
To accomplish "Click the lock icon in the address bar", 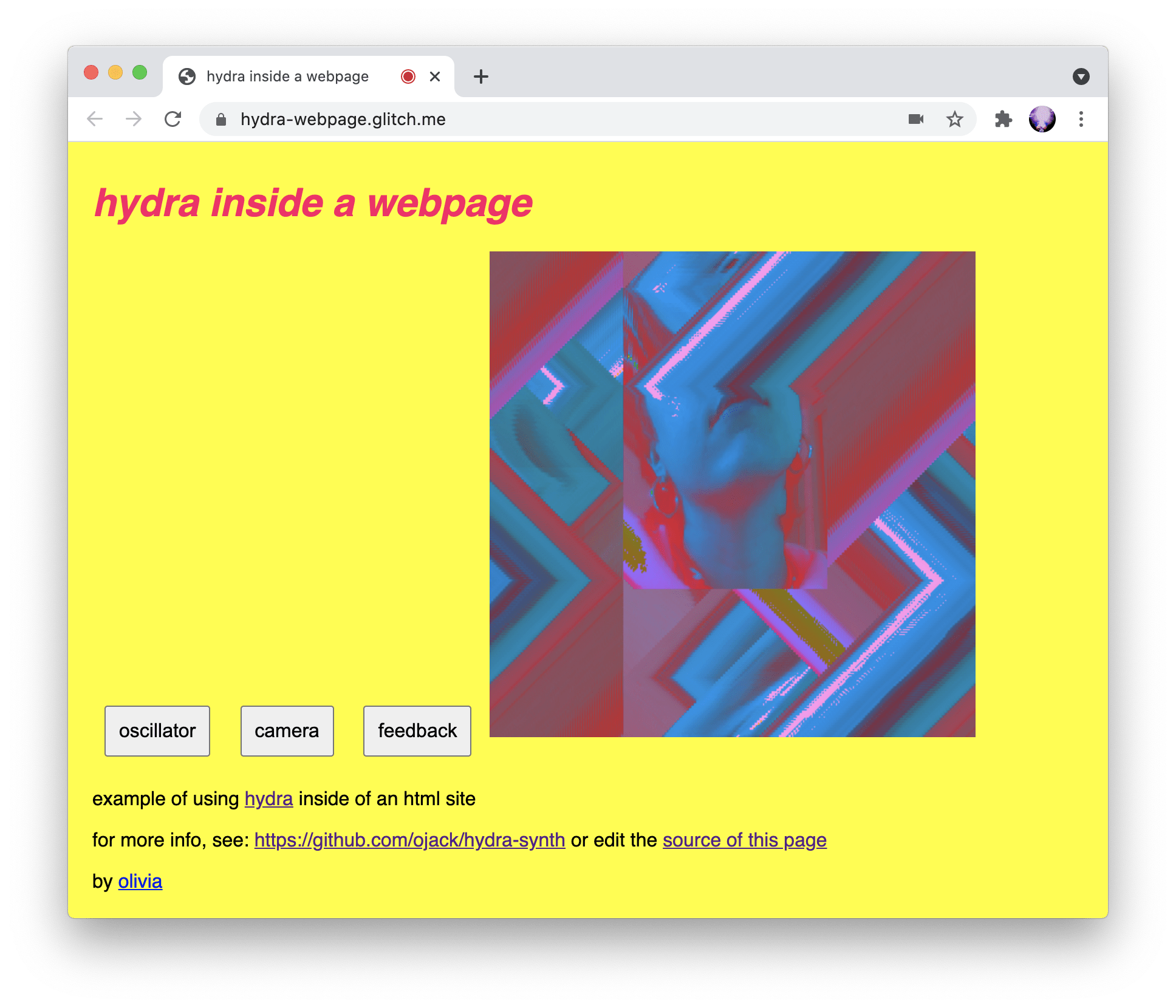I will coord(221,119).
